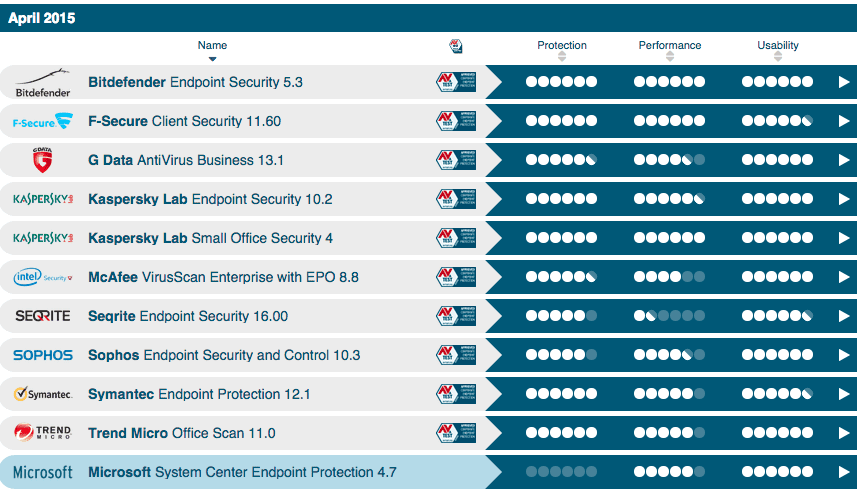Click the Seqrite logo

coord(42,316)
